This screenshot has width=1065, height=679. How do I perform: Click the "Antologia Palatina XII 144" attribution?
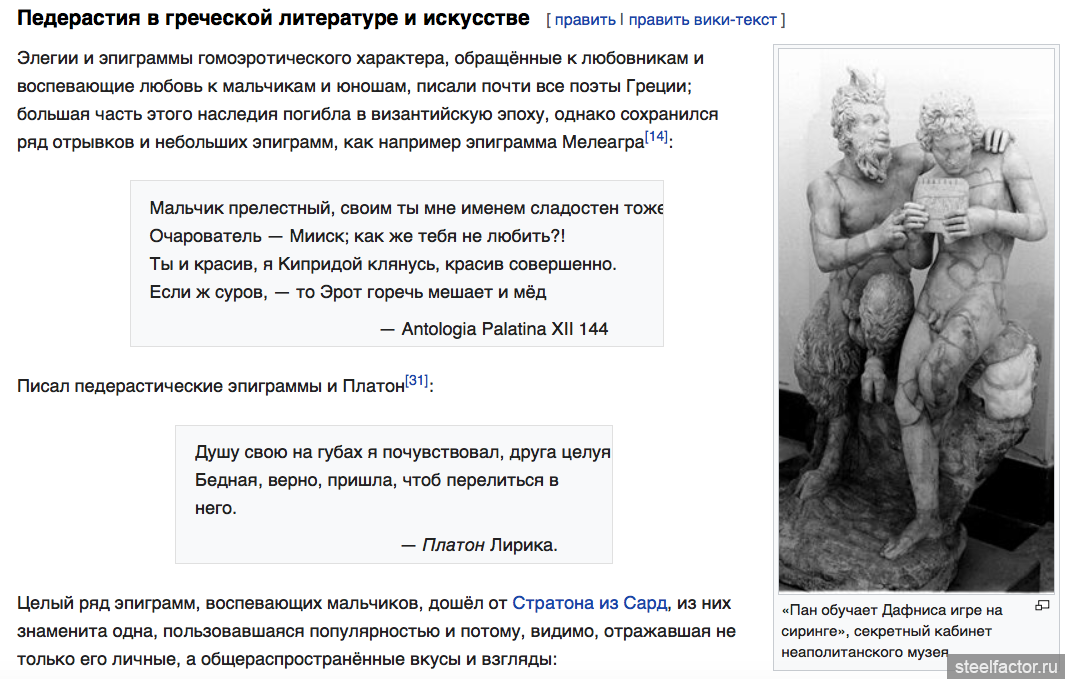pos(494,329)
